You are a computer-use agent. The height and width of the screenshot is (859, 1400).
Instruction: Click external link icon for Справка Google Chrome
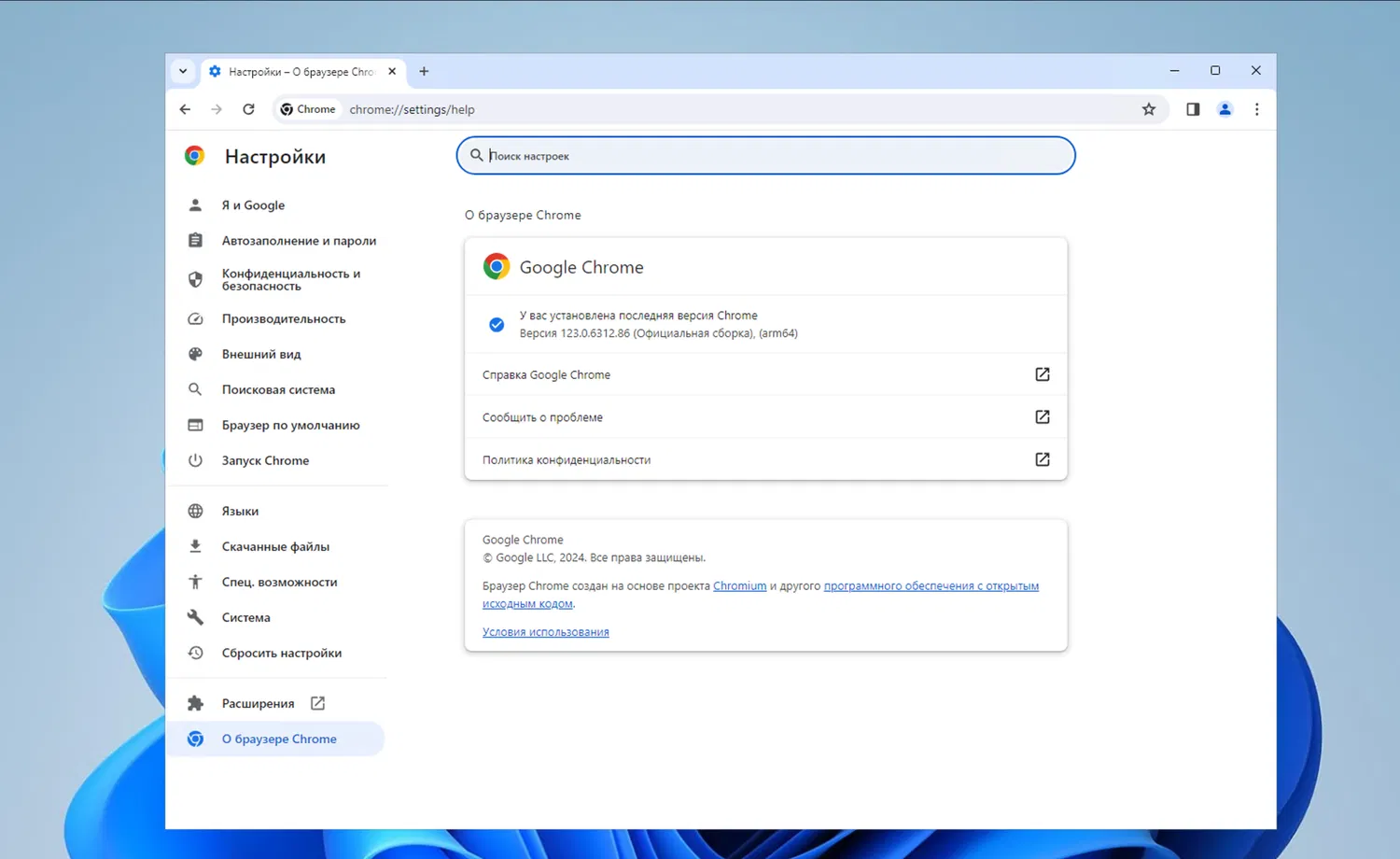[x=1043, y=374]
